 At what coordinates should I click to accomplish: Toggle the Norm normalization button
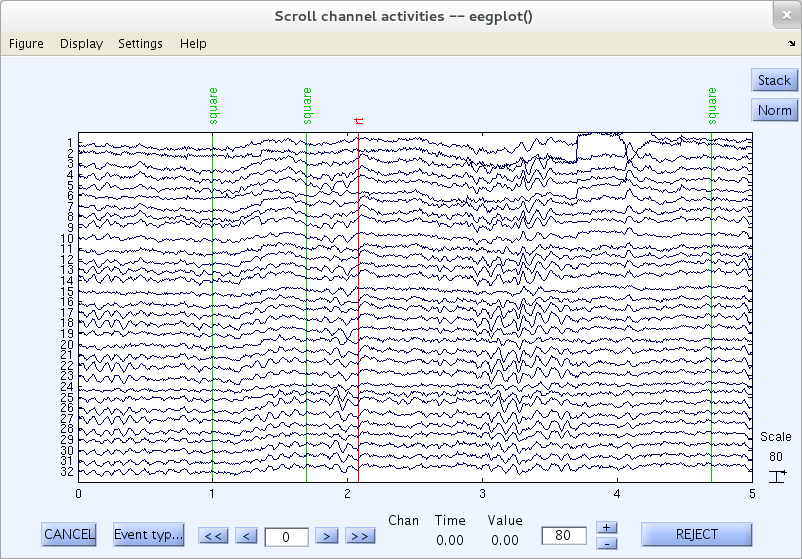[x=774, y=110]
